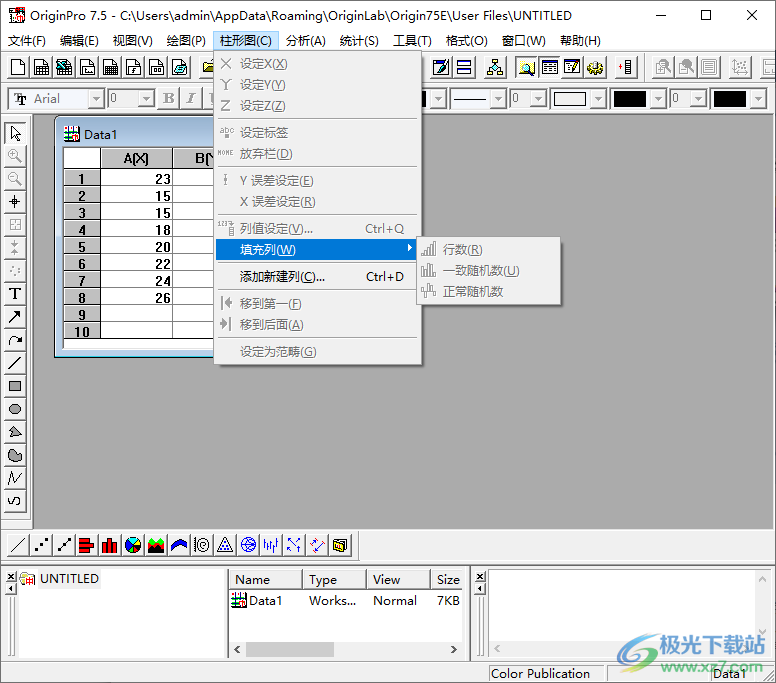Click the Type column header

[x=335, y=579]
